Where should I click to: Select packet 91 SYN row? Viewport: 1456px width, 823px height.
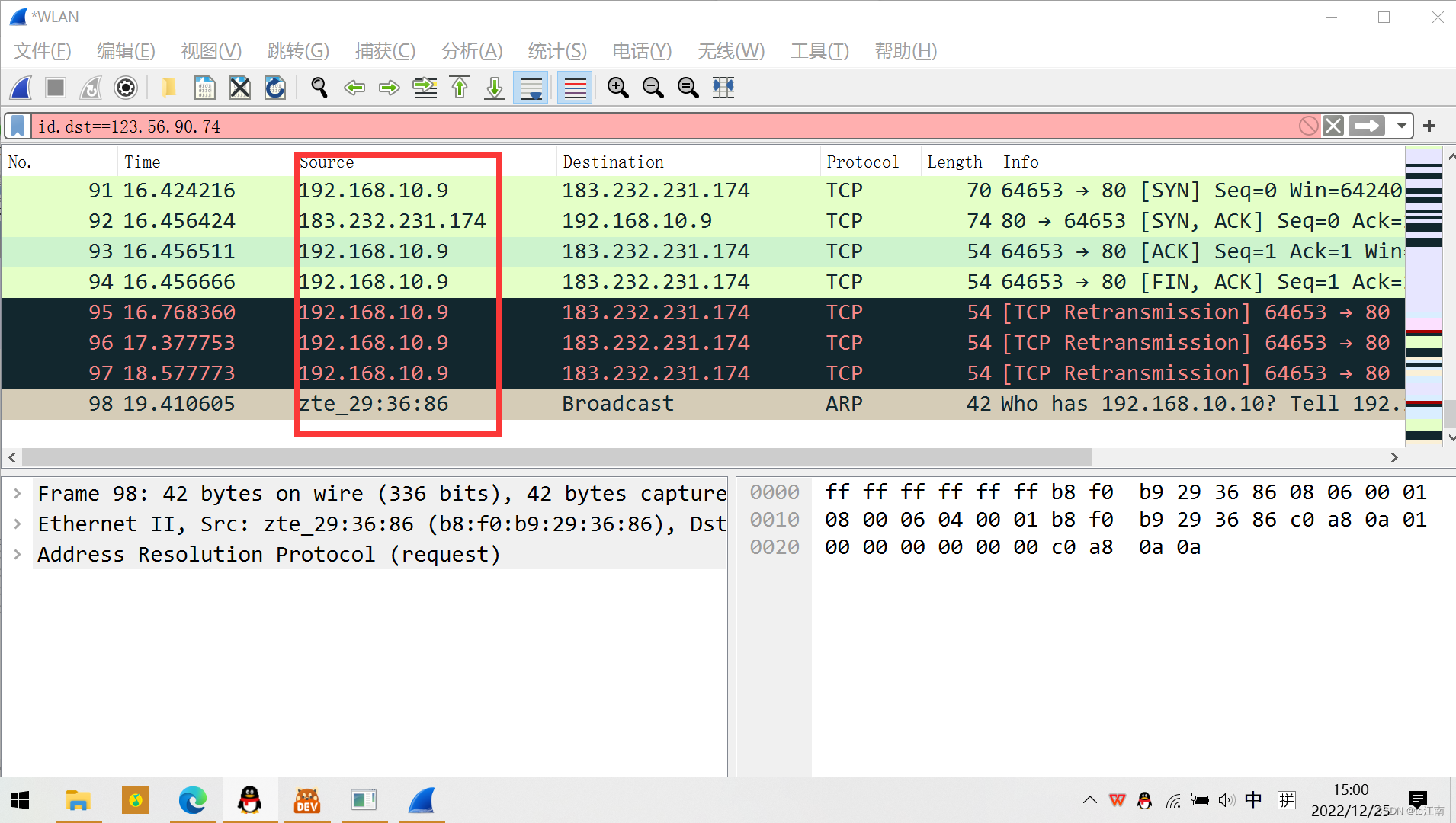(x=702, y=191)
